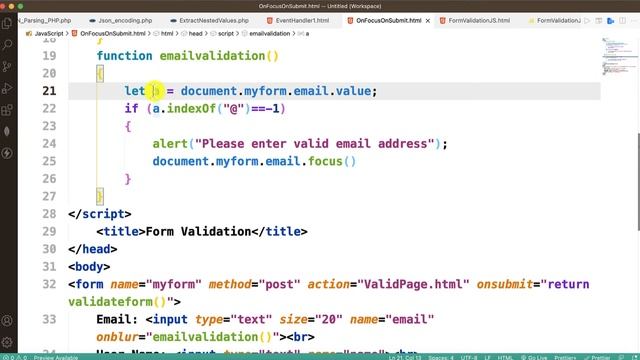Click line number 21 in gutter
Viewport: 640px width, 360px height.
point(49,91)
